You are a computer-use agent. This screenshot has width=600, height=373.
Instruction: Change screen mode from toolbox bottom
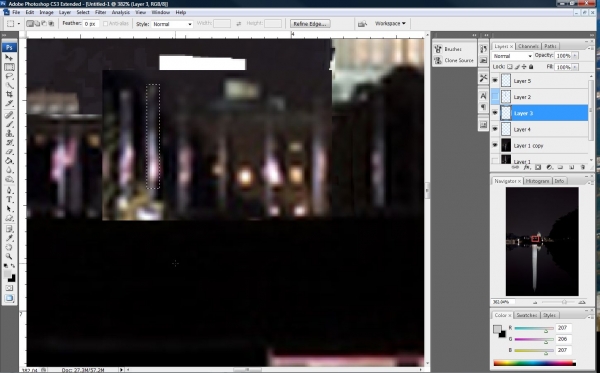[x=9, y=298]
